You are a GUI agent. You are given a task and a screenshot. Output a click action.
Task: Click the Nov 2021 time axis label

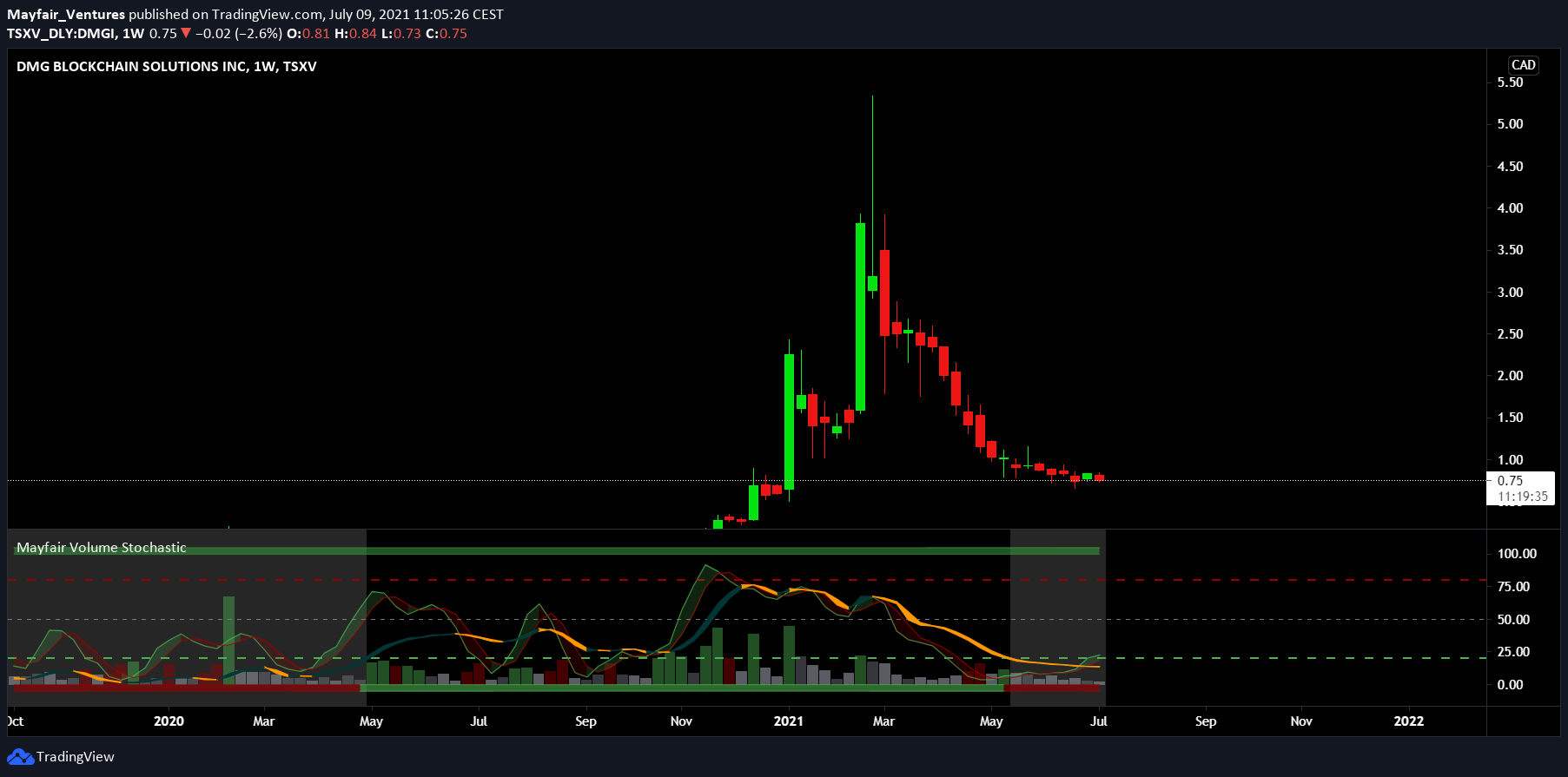tap(1301, 721)
